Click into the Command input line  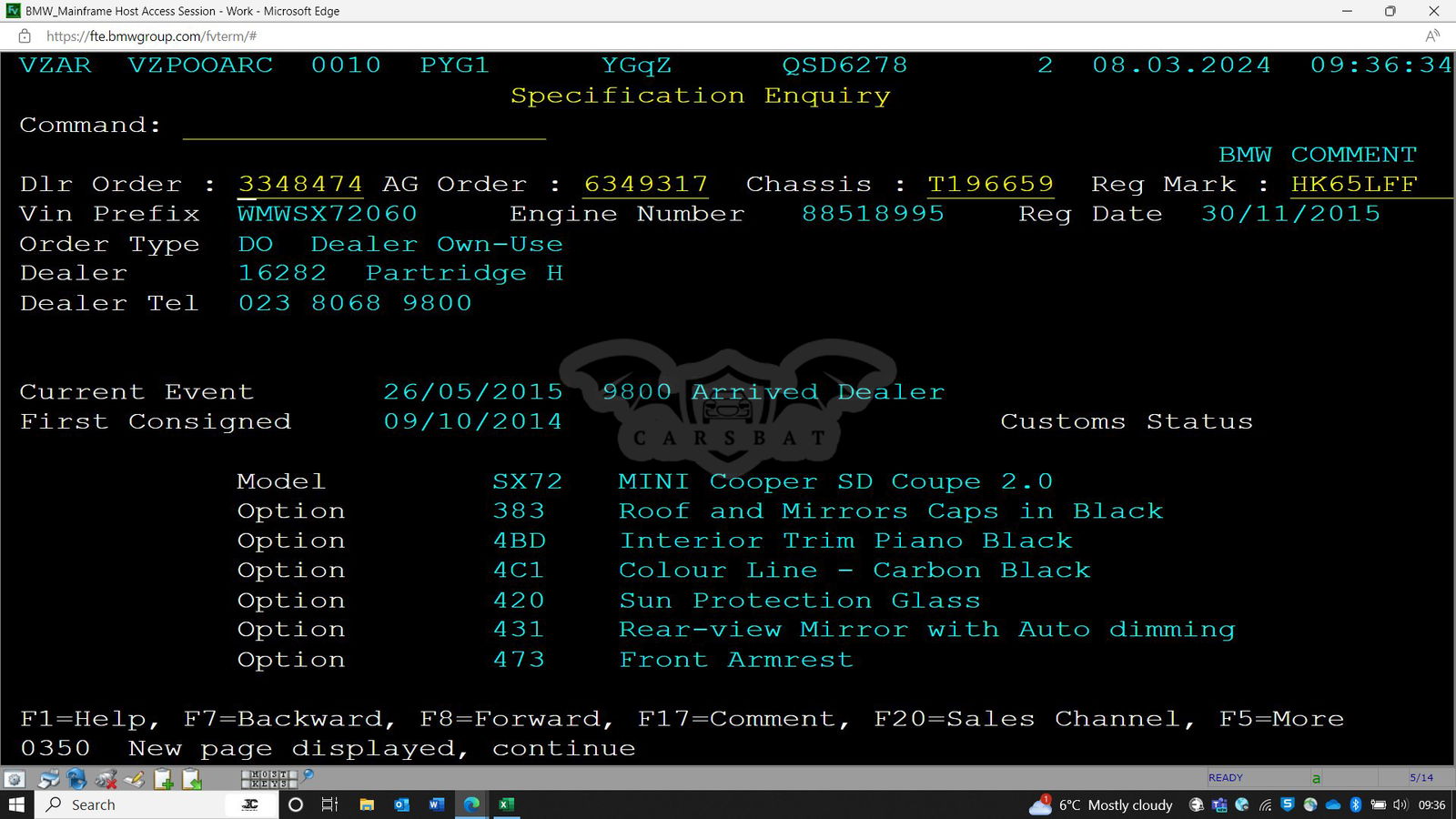click(364, 126)
